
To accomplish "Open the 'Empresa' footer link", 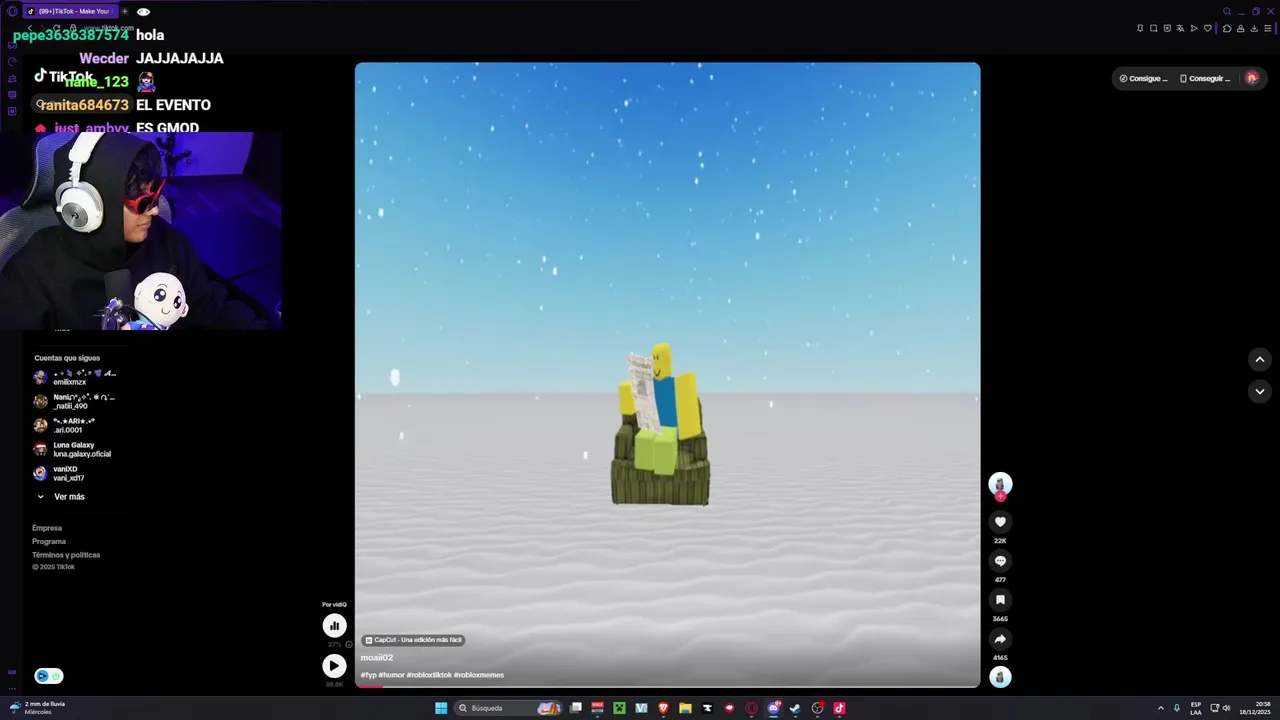I will 47,528.
